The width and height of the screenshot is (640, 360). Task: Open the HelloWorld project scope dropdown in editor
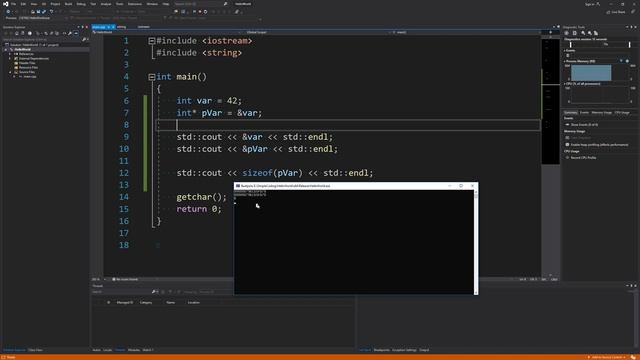166,32
